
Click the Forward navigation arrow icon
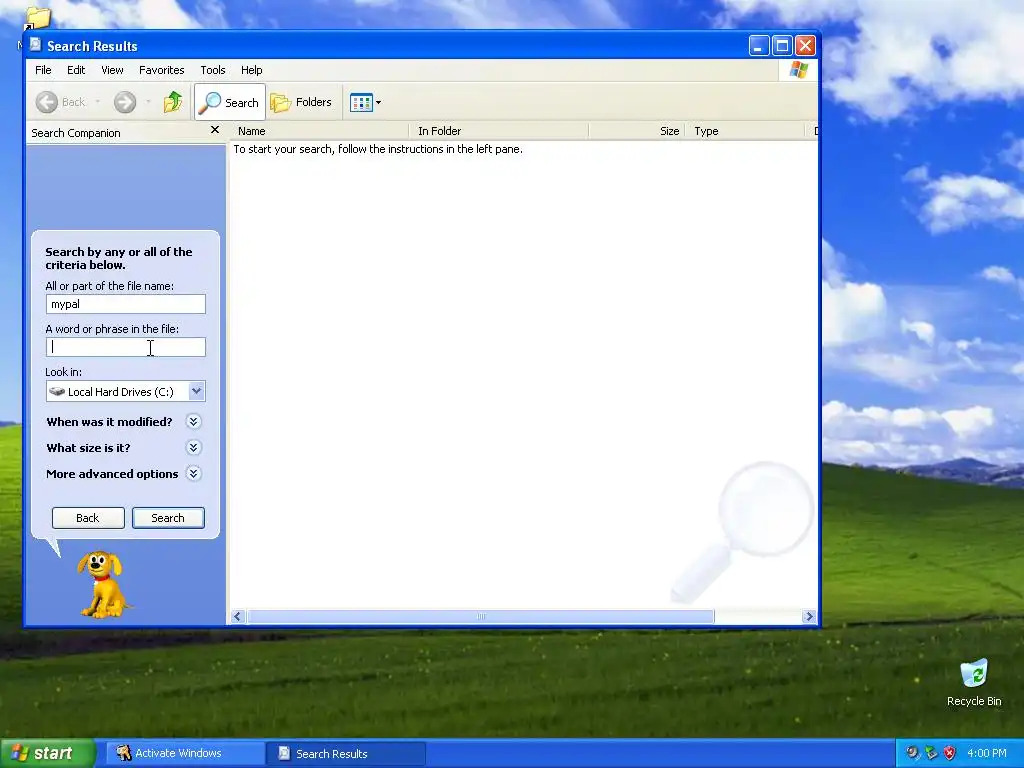click(x=125, y=102)
